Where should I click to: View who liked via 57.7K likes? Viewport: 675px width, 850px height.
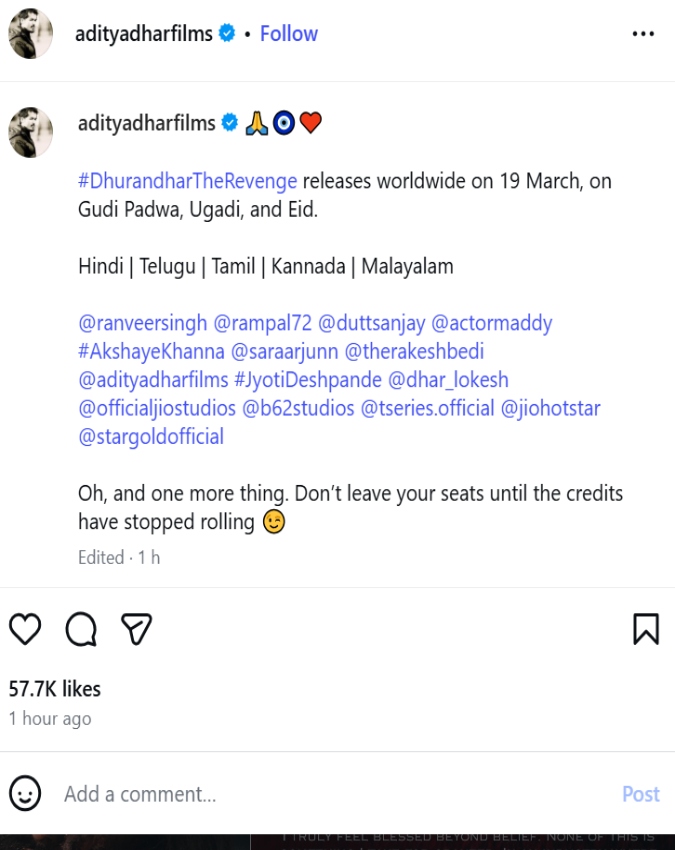pos(55,688)
